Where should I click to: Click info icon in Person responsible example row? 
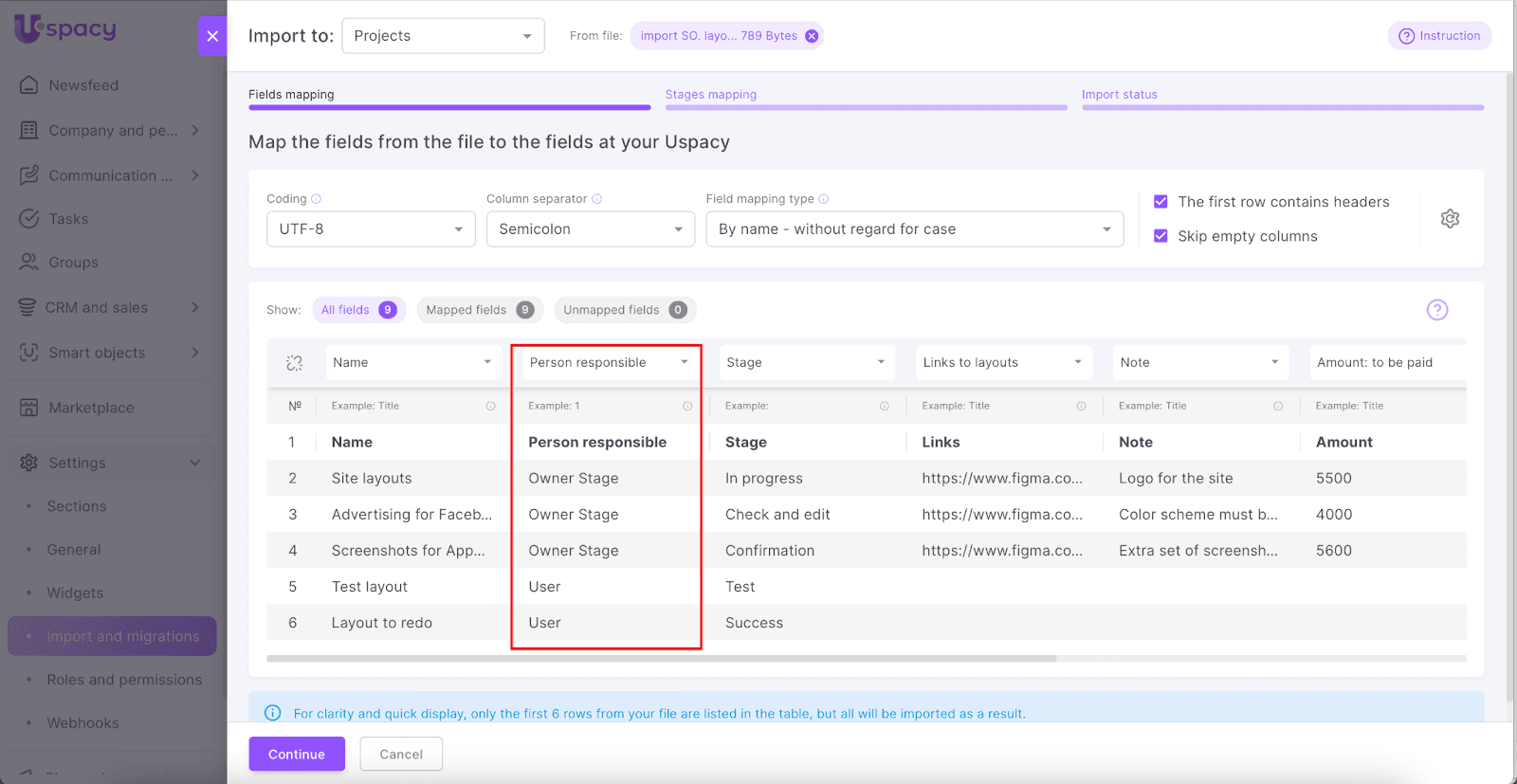pos(687,406)
